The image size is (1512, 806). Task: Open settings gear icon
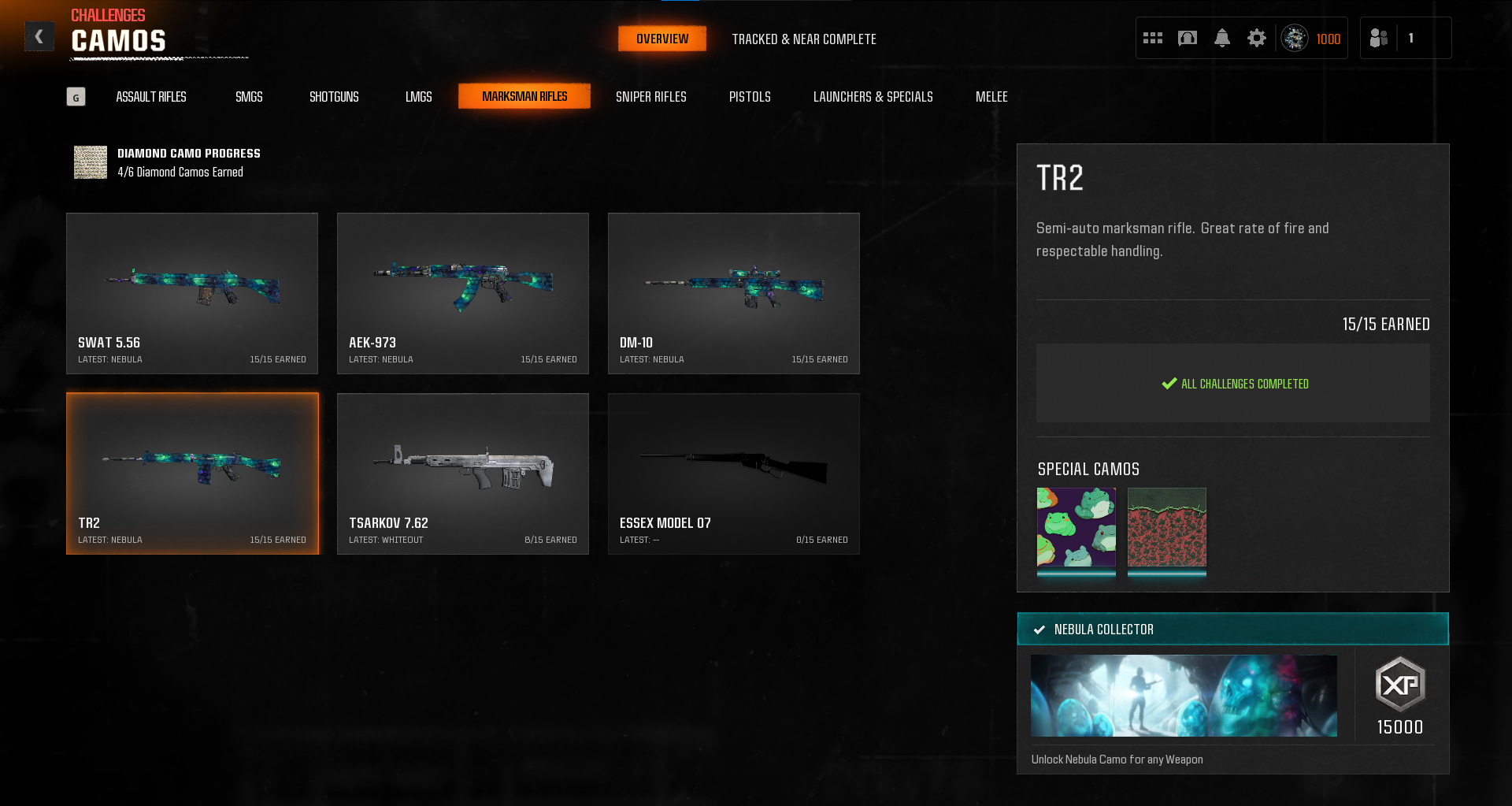point(1257,38)
